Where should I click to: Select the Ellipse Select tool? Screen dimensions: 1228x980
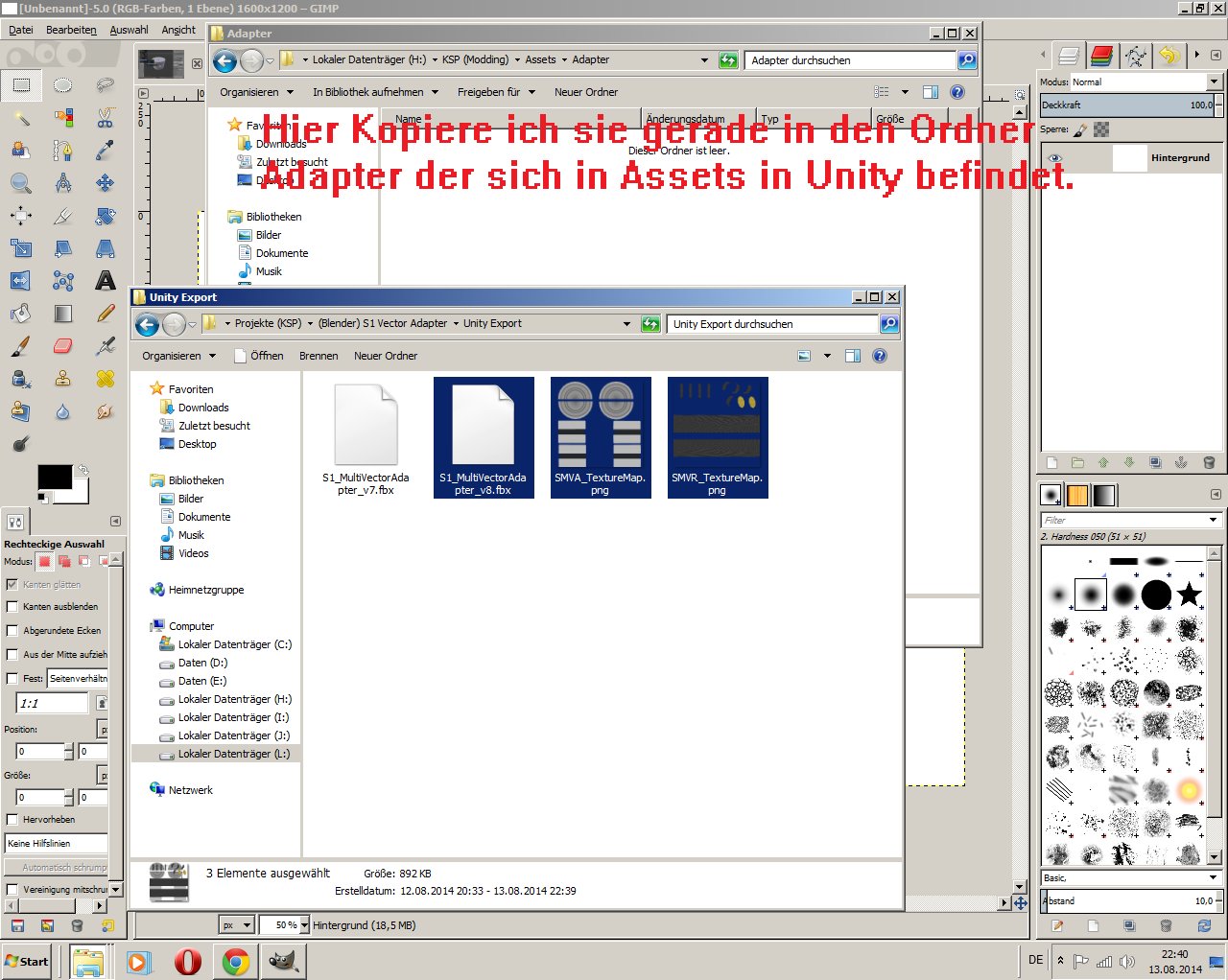point(63,85)
